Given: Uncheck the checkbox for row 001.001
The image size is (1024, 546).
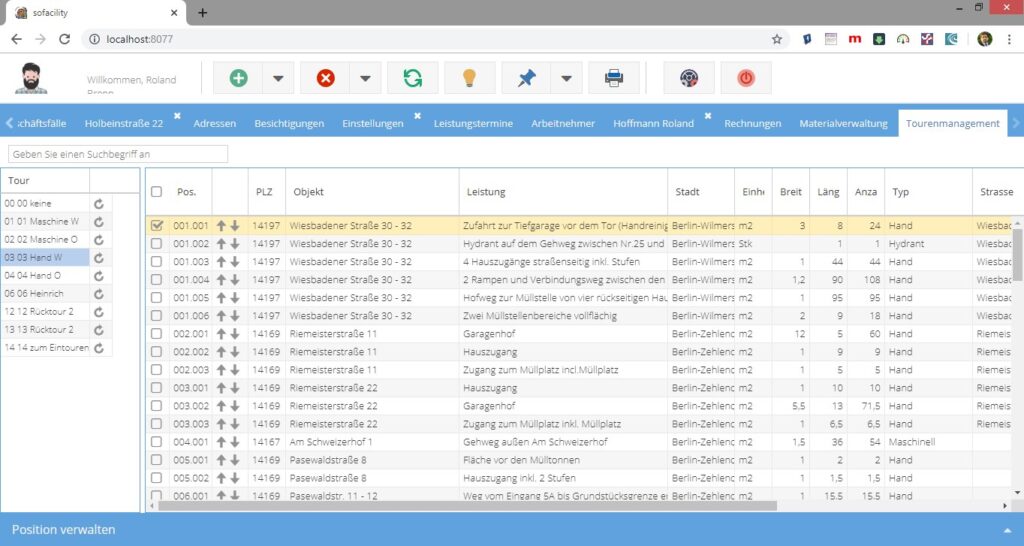Looking at the screenshot, I should pyautogui.click(x=156, y=225).
